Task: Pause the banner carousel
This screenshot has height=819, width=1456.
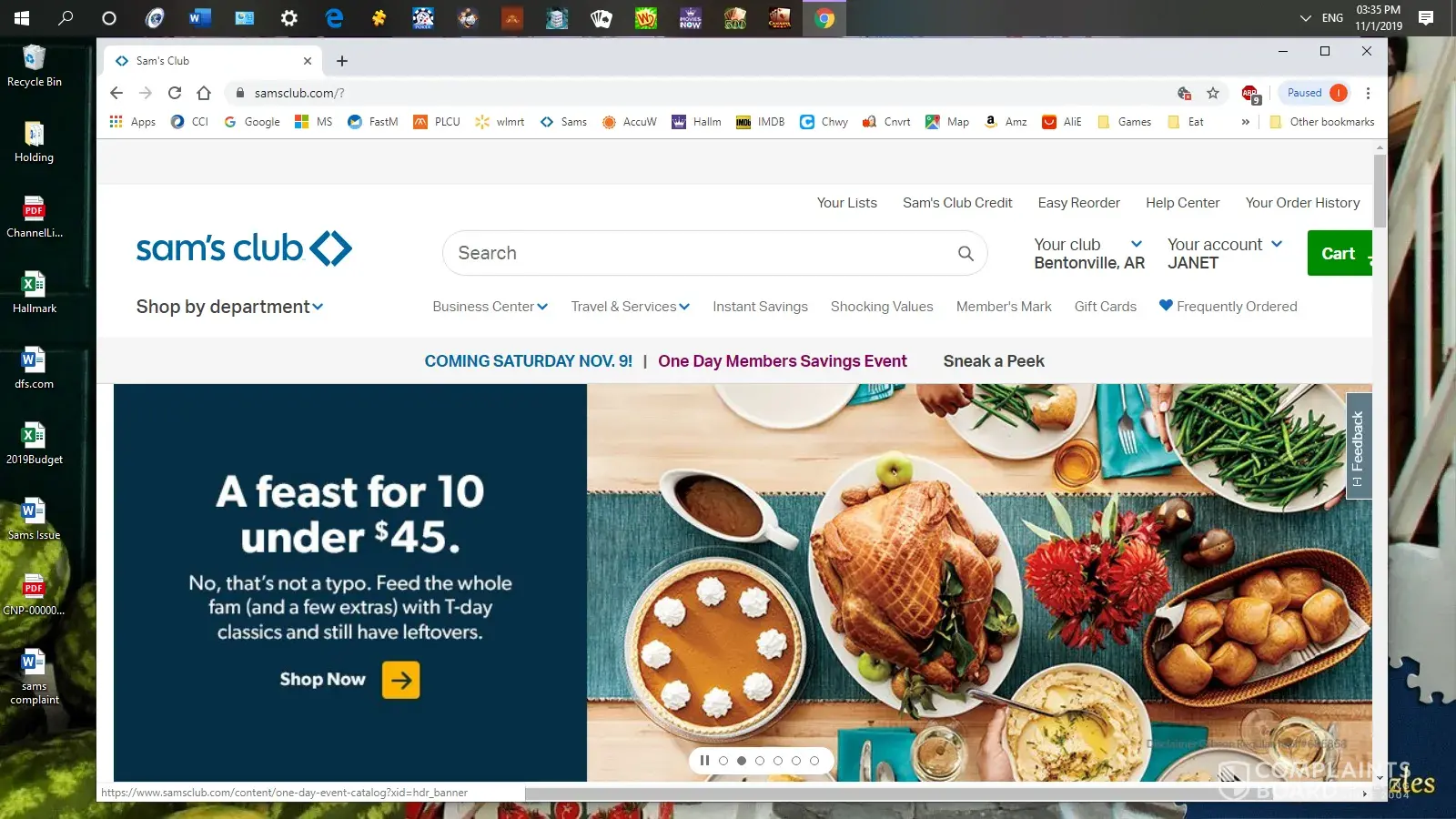Action: point(704,761)
